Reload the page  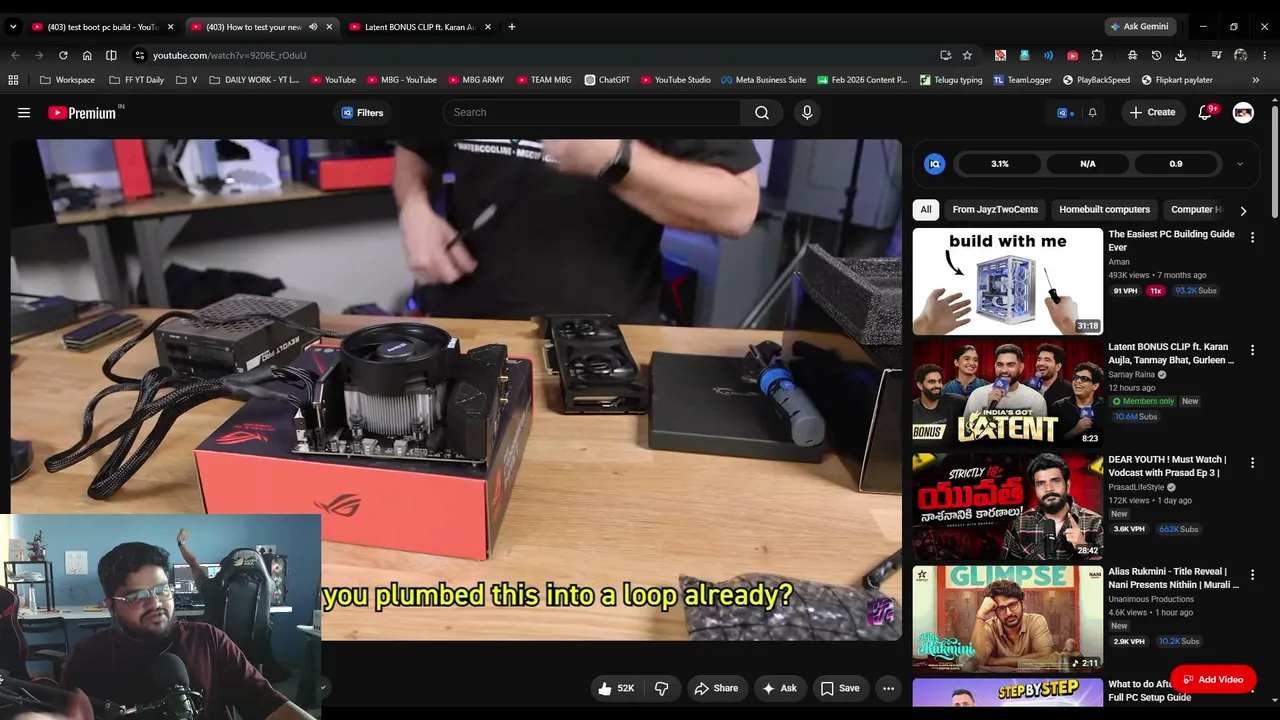63,55
